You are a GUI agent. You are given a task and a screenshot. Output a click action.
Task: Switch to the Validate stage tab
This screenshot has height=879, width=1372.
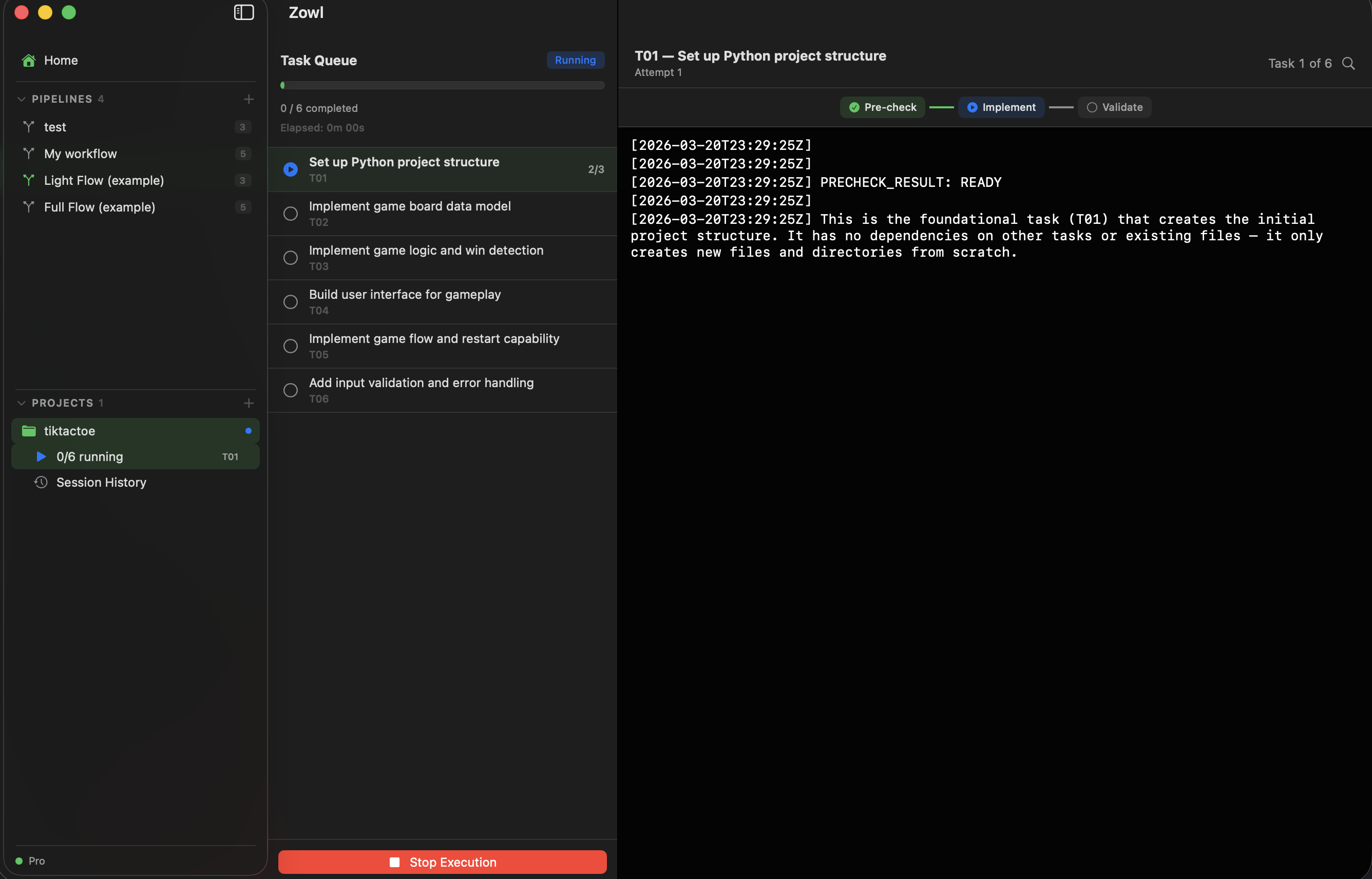[1114, 107]
